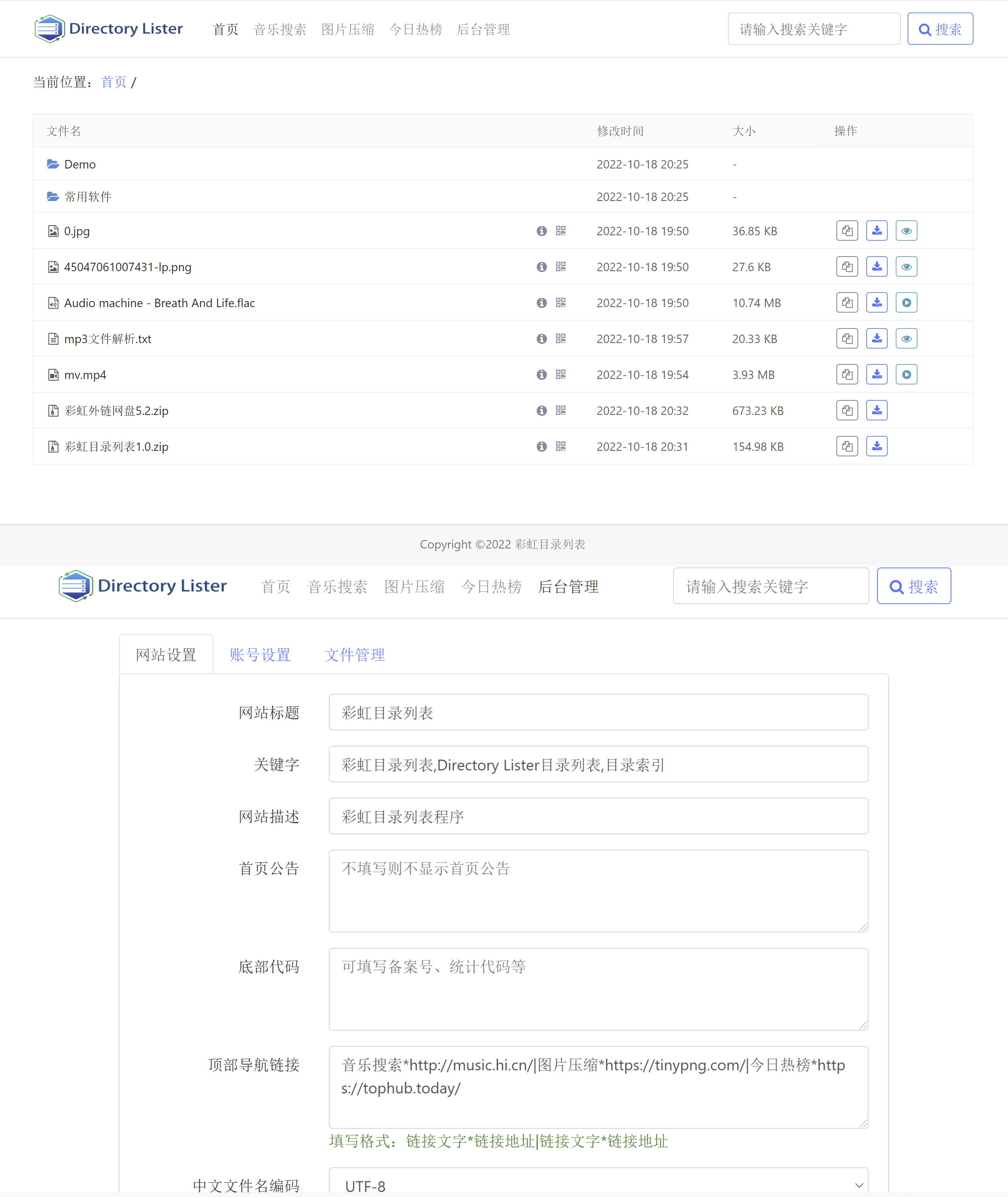Show QR code for 45047061007431-lp.png
Viewport: 1008px width, 1197px height.
560,267
